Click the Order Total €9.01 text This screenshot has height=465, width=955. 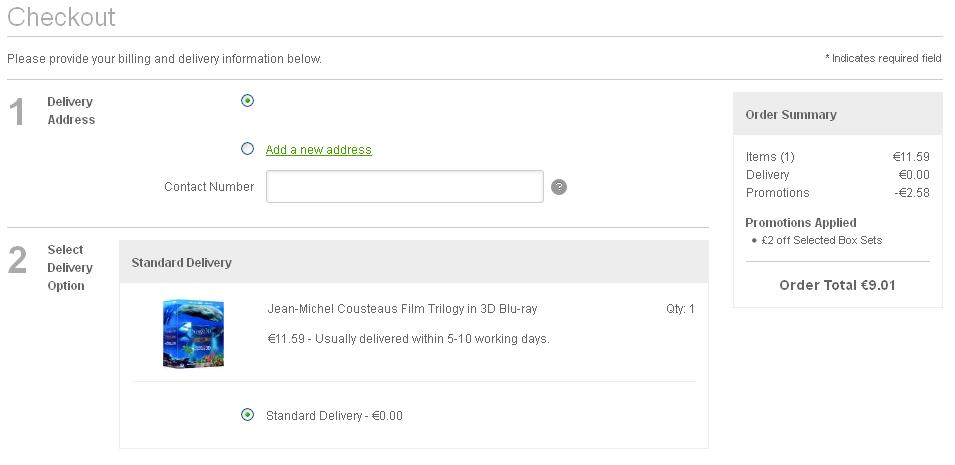pyautogui.click(x=837, y=285)
